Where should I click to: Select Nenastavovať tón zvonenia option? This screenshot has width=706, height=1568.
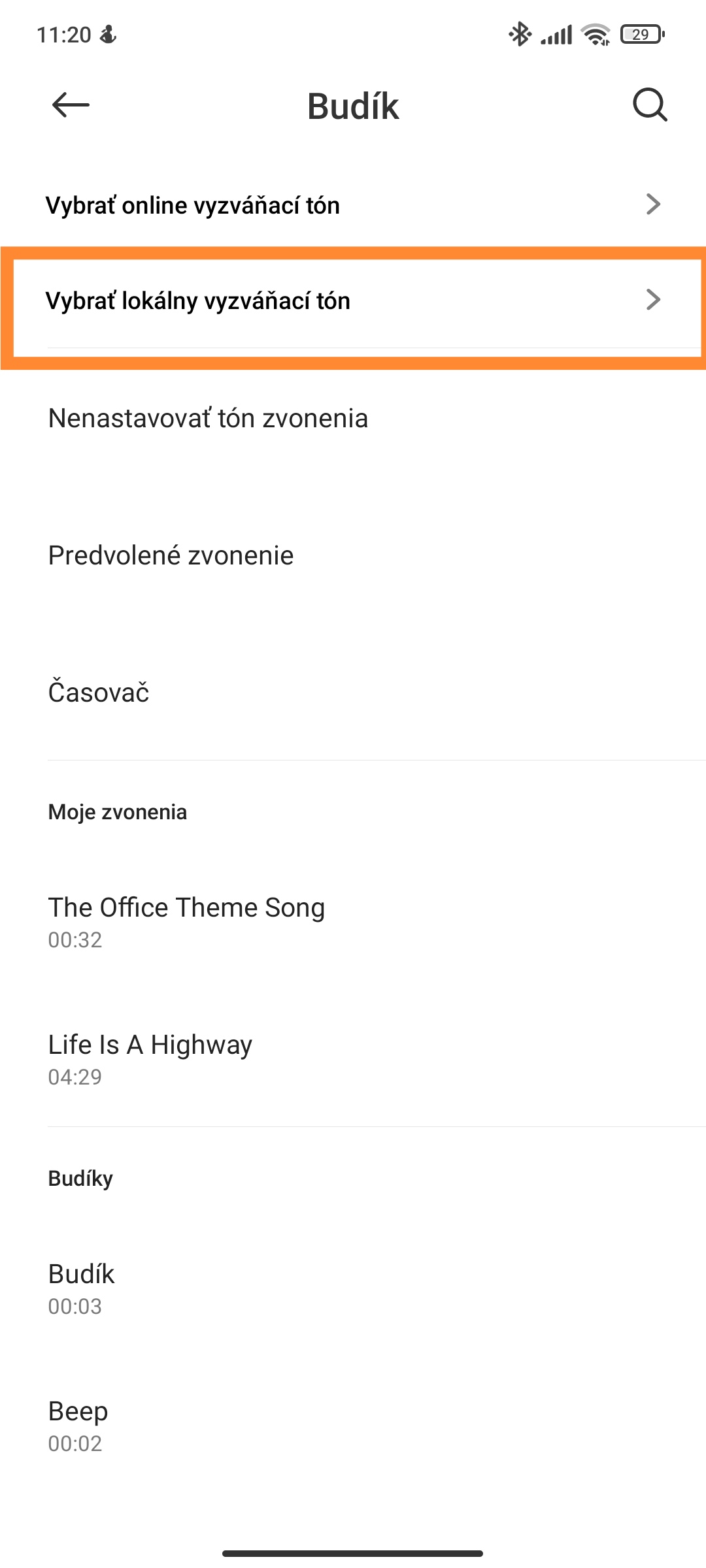click(353, 418)
